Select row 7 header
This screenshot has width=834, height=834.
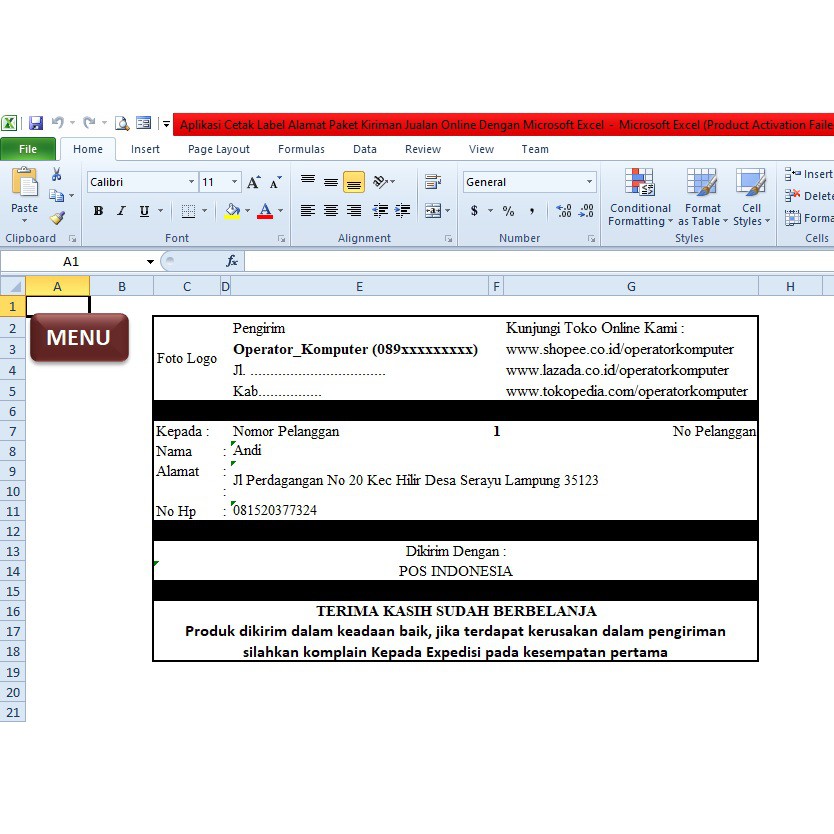coord(13,431)
